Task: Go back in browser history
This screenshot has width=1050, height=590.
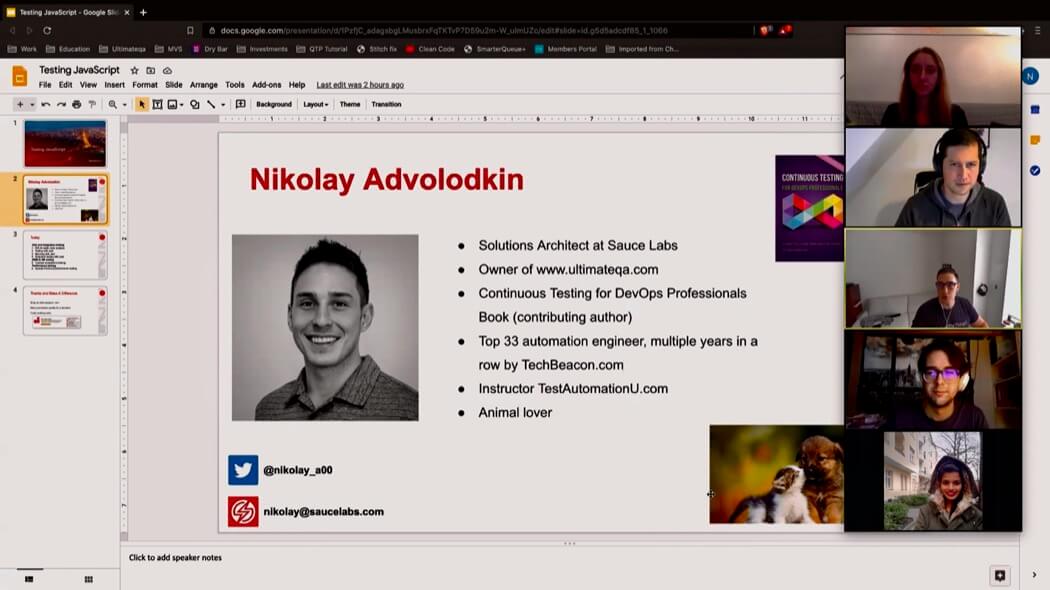Action: point(12,30)
